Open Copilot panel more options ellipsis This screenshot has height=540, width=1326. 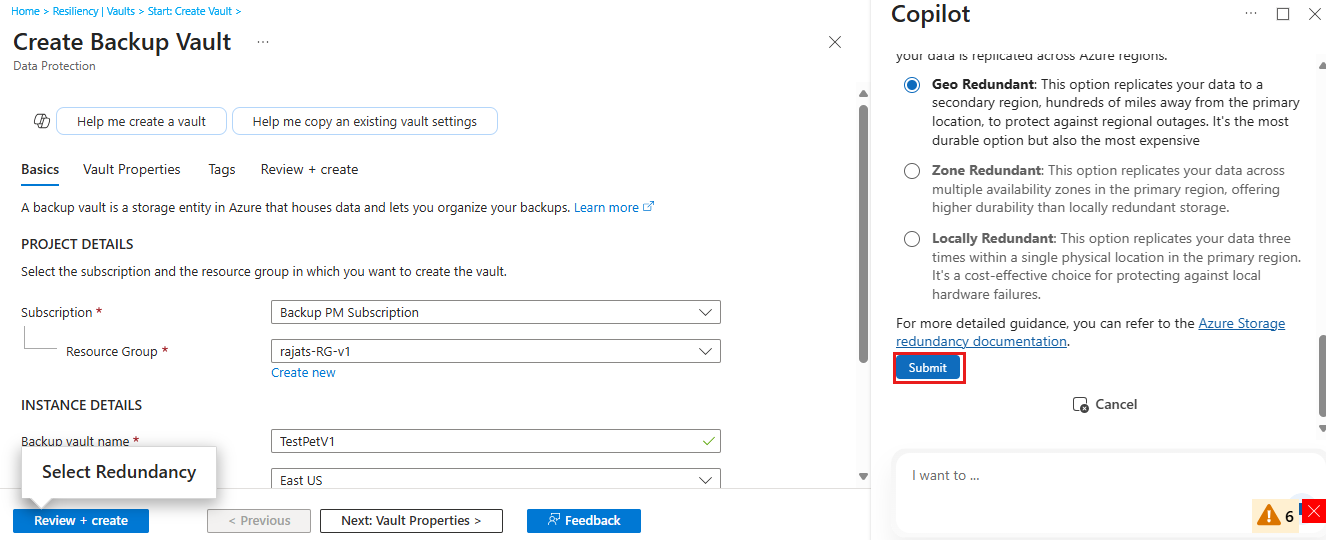point(1251,14)
